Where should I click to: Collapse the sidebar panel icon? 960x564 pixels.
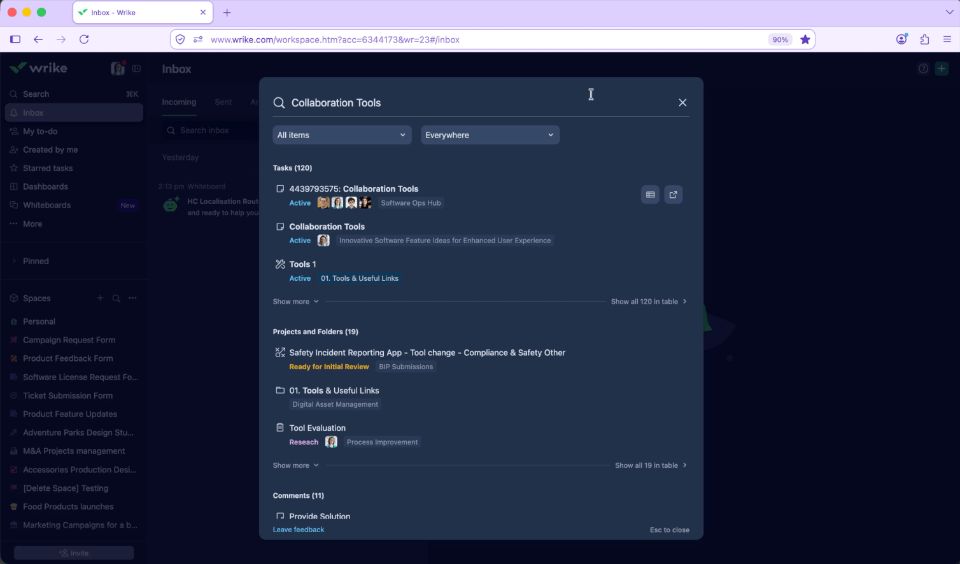(137, 69)
